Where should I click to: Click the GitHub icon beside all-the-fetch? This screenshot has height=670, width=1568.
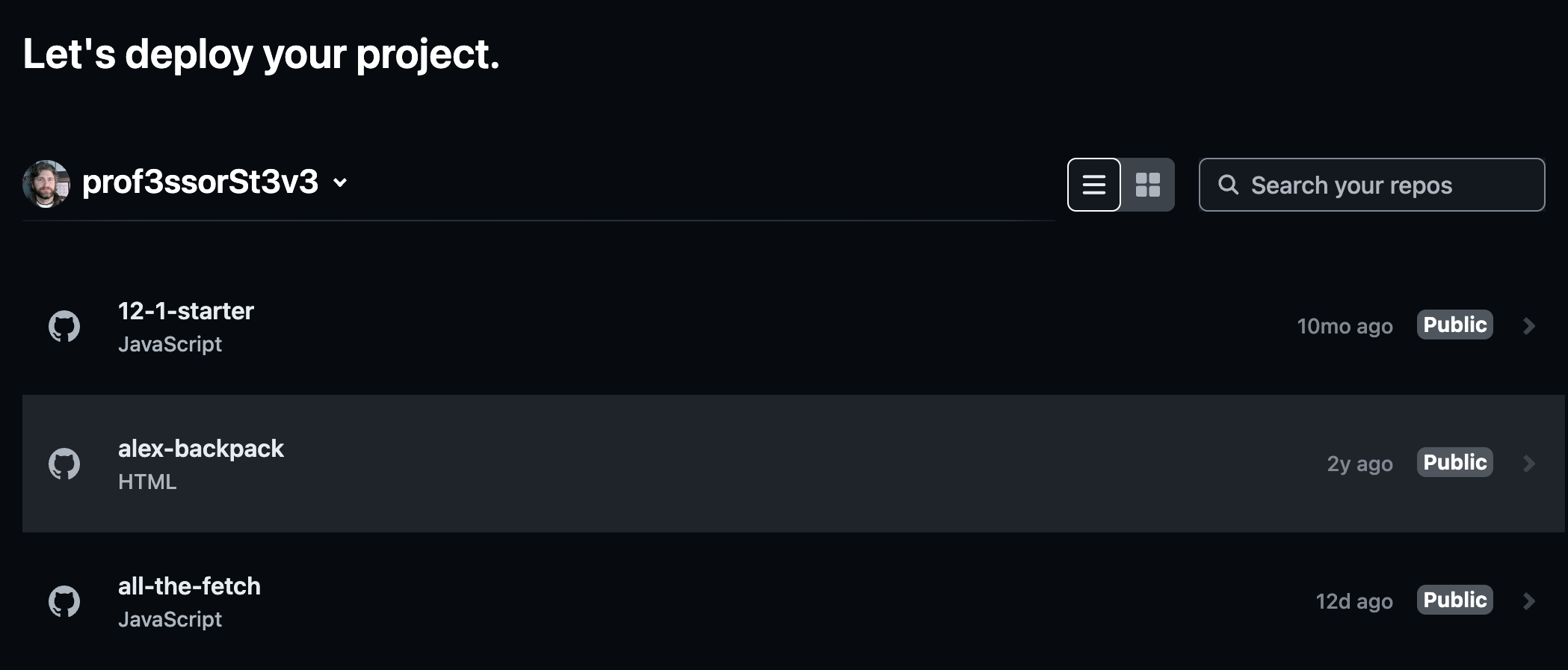tap(65, 601)
